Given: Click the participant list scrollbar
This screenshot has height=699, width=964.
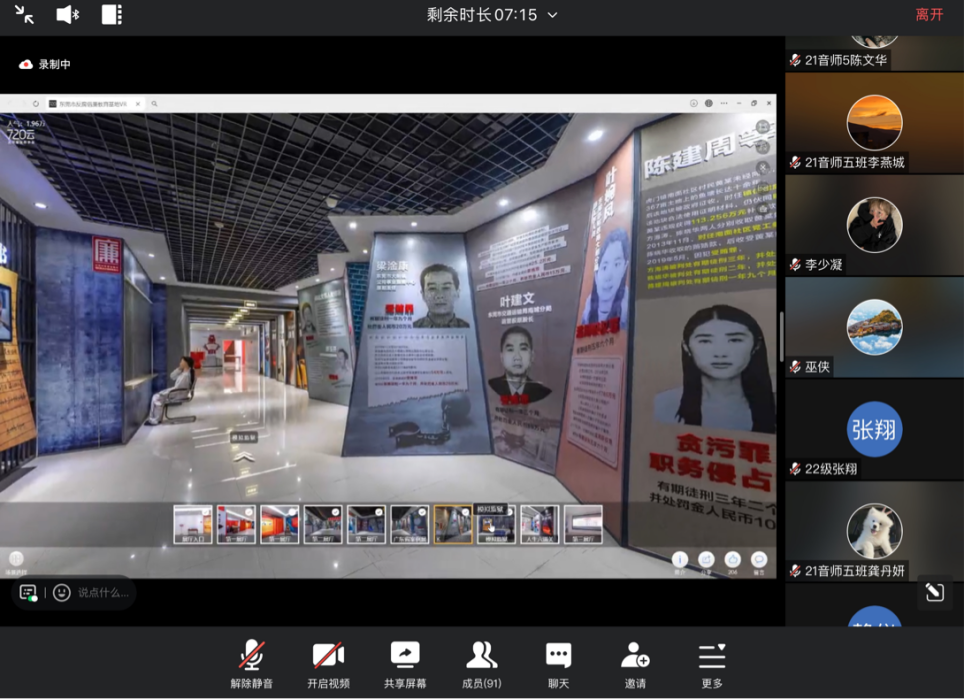Looking at the screenshot, I should (x=781, y=337).
